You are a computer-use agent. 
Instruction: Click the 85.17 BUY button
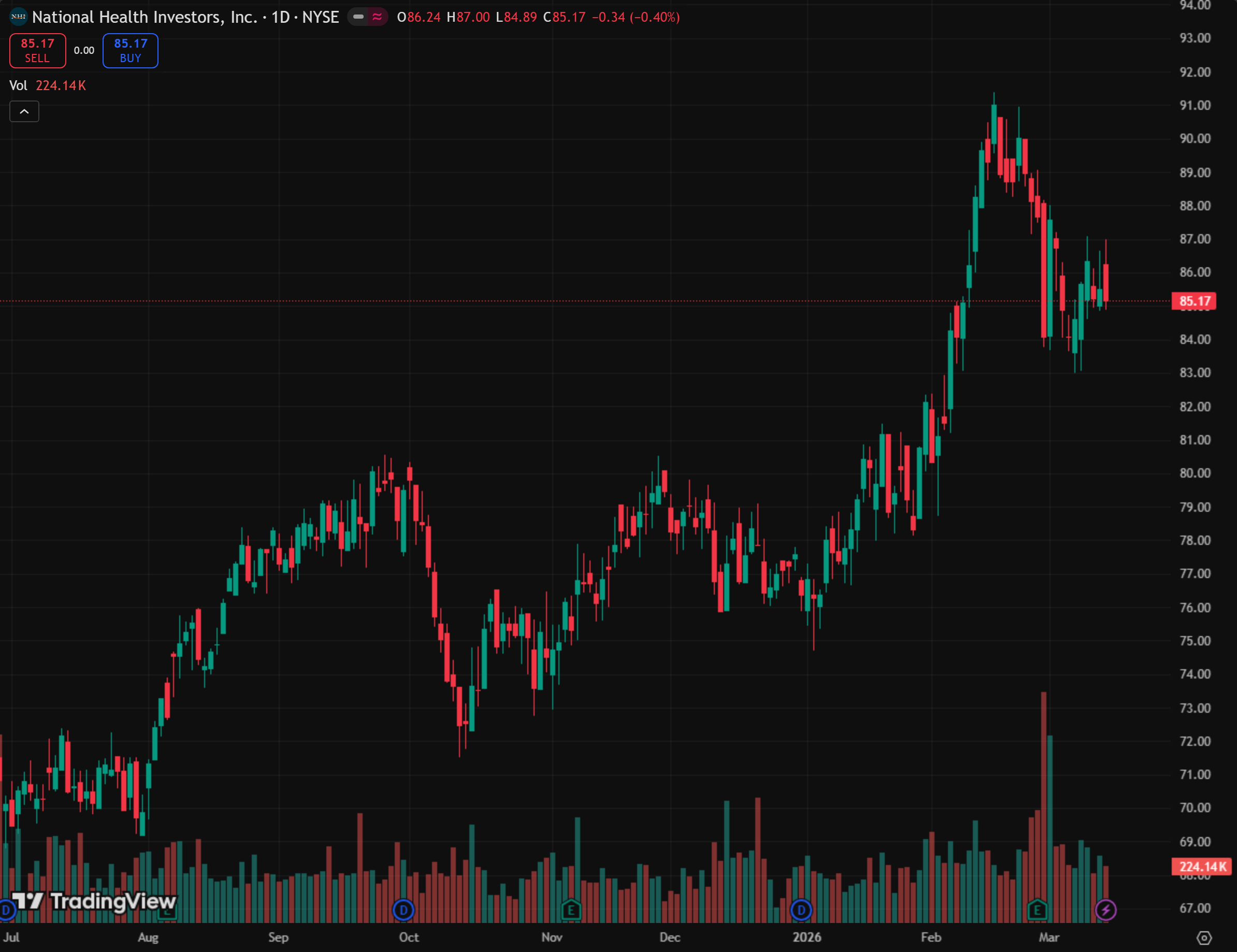point(130,50)
